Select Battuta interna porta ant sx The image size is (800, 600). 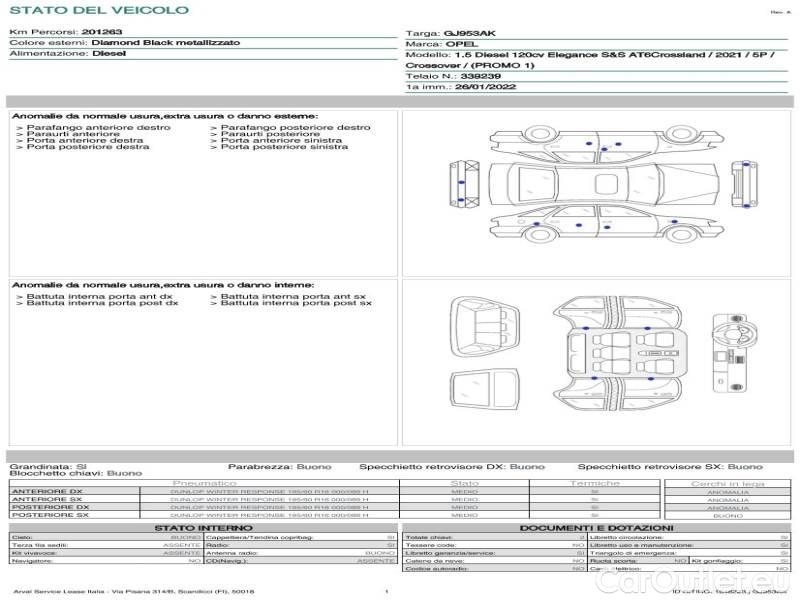tap(293, 296)
